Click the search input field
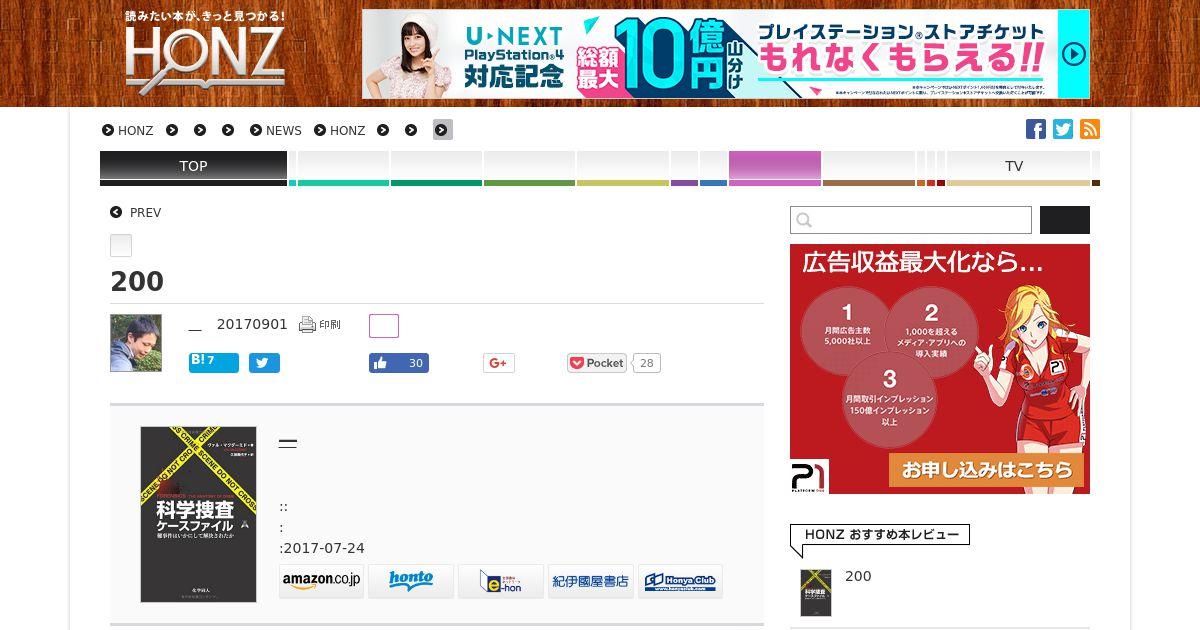 click(911, 220)
